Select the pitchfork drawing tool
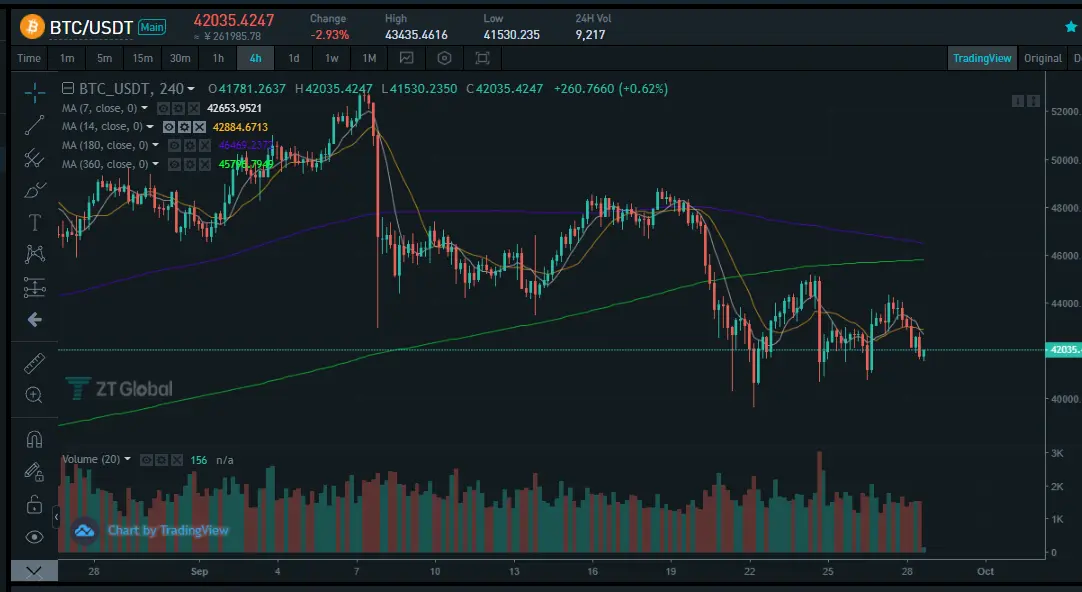 click(35, 158)
